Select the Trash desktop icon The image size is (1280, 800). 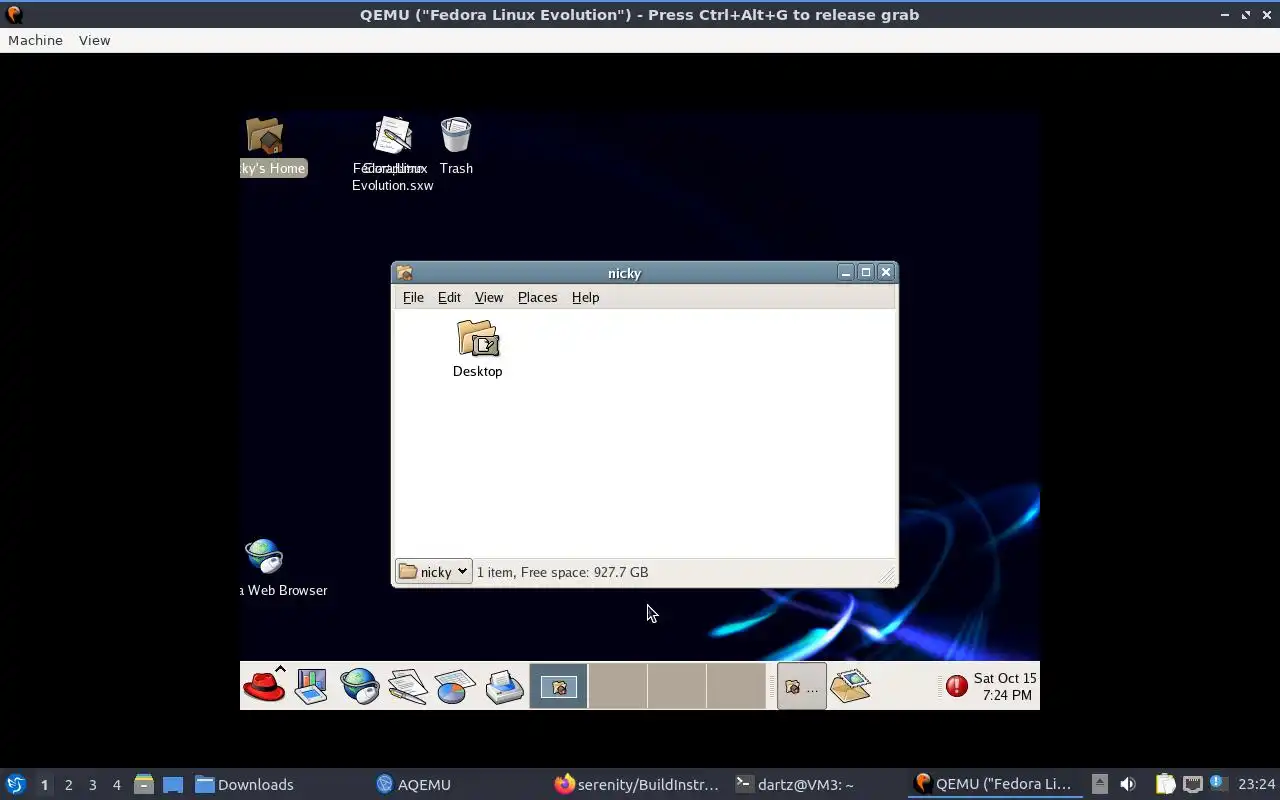coord(456,147)
